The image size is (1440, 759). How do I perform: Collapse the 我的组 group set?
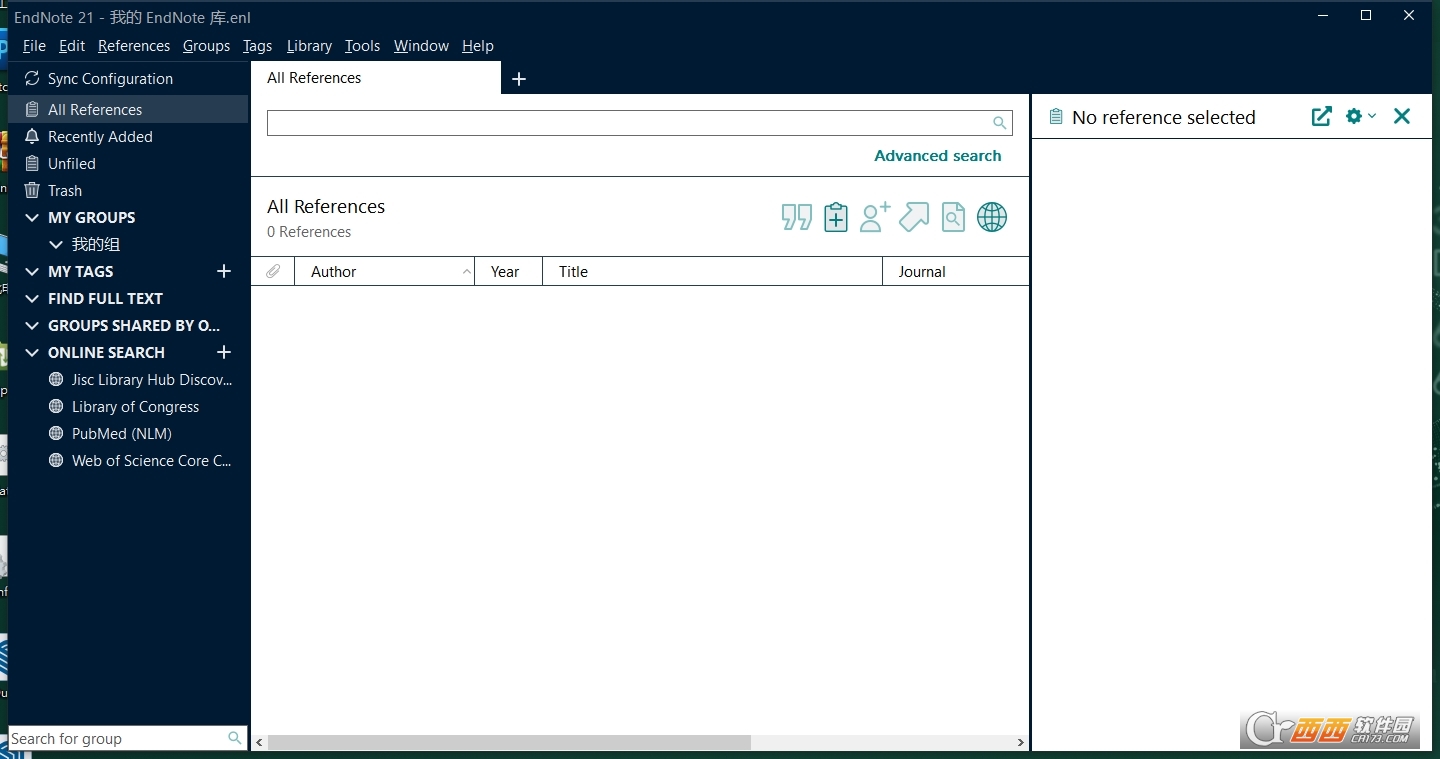pos(56,244)
